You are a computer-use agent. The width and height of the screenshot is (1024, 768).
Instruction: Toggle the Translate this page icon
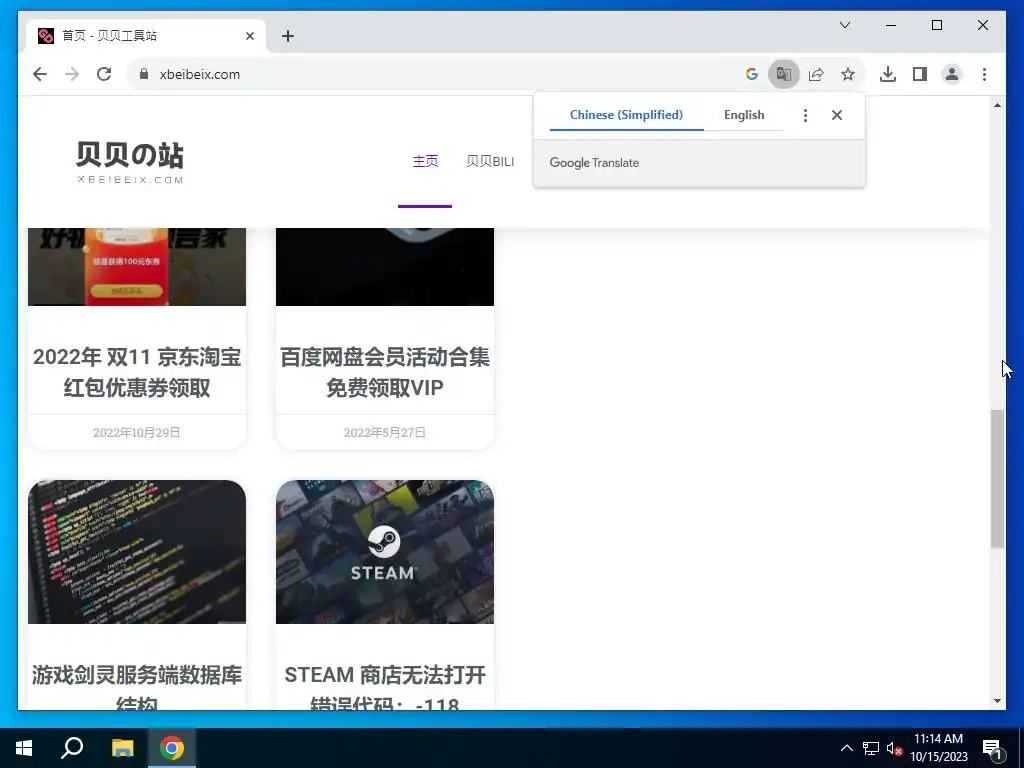pos(784,74)
